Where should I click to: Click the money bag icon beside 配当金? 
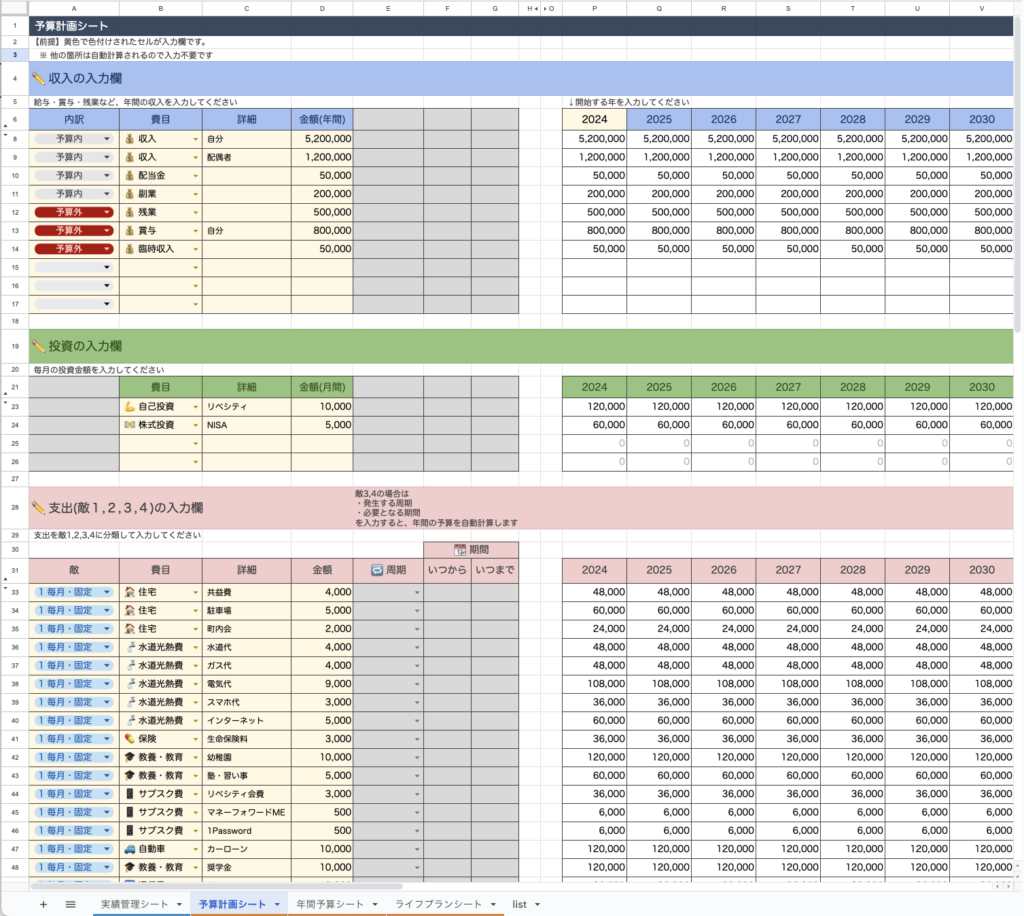tap(129, 175)
